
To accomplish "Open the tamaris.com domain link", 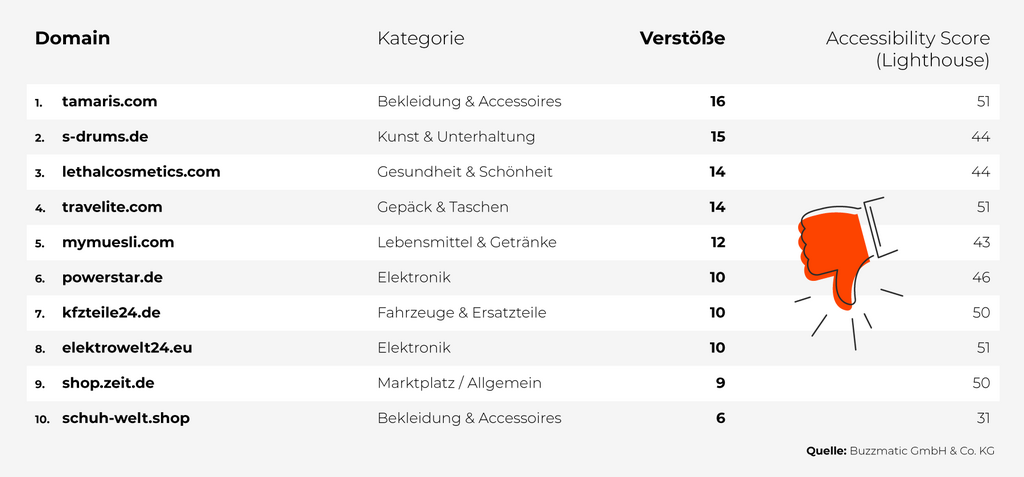I will tap(109, 101).
